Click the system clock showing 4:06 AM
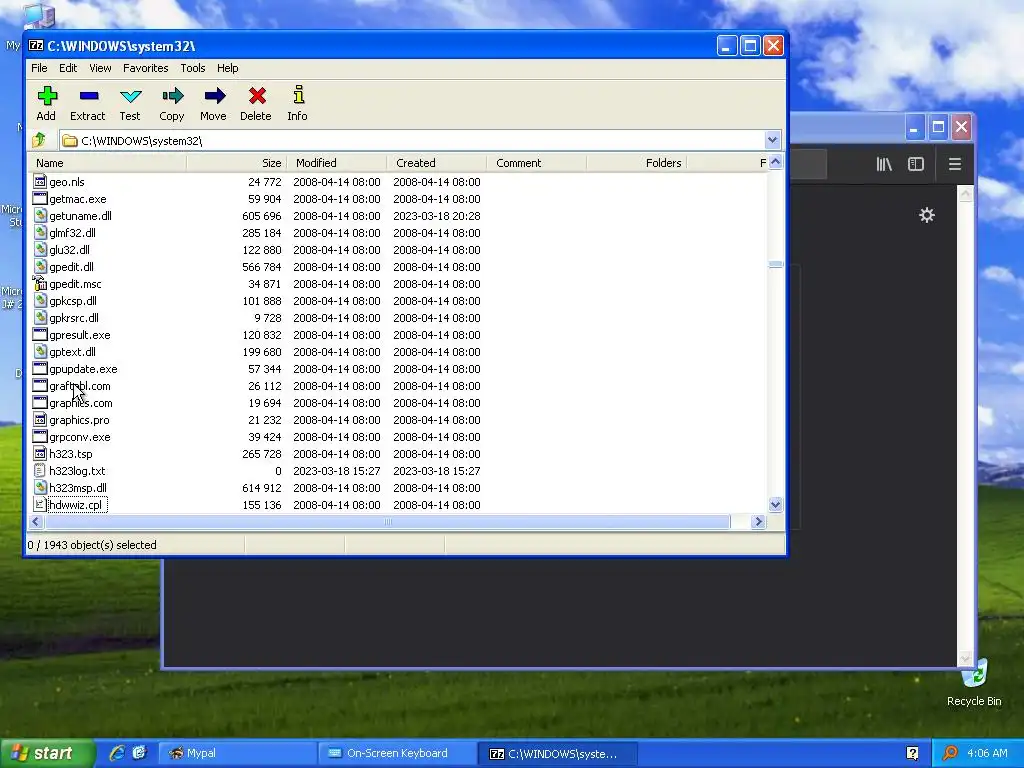This screenshot has height=768, width=1024. [987, 753]
